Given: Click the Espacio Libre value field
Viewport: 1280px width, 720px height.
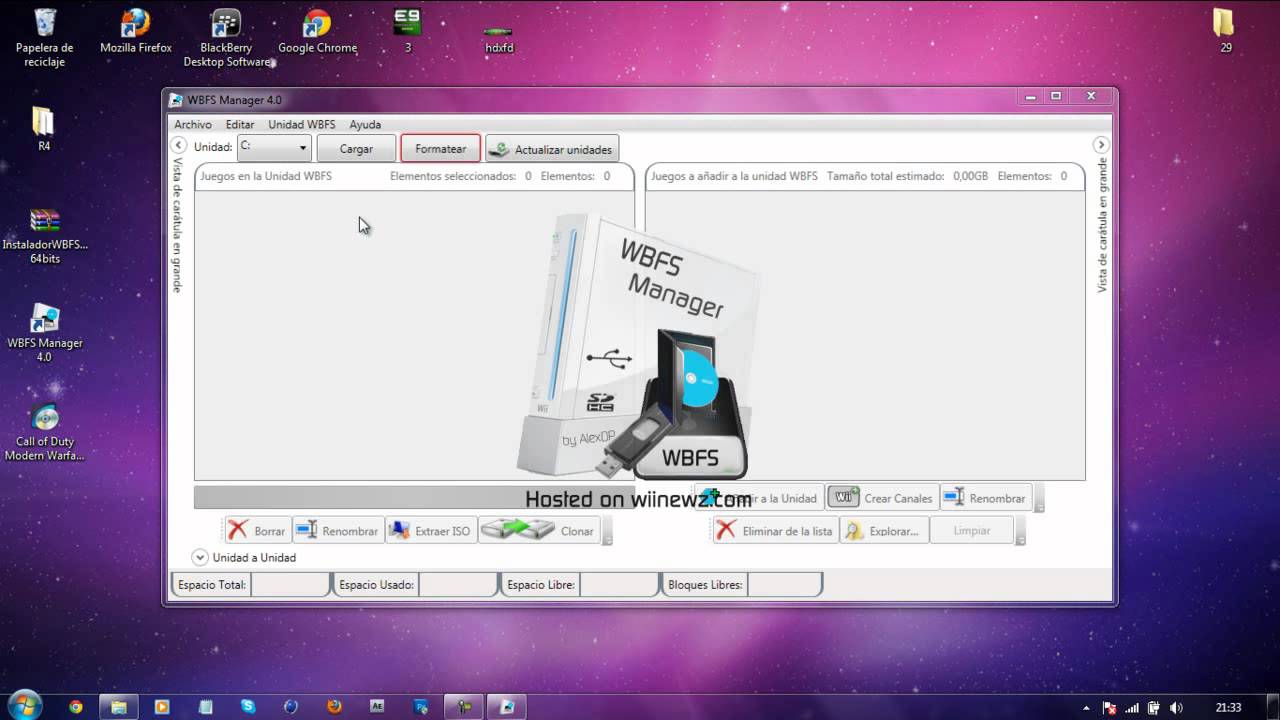Looking at the screenshot, I should click(x=619, y=585).
